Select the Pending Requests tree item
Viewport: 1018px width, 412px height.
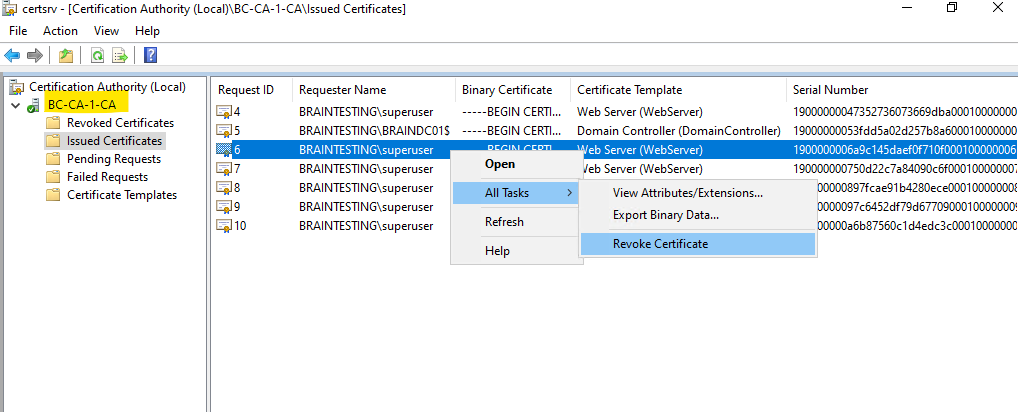(x=114, y=159)
